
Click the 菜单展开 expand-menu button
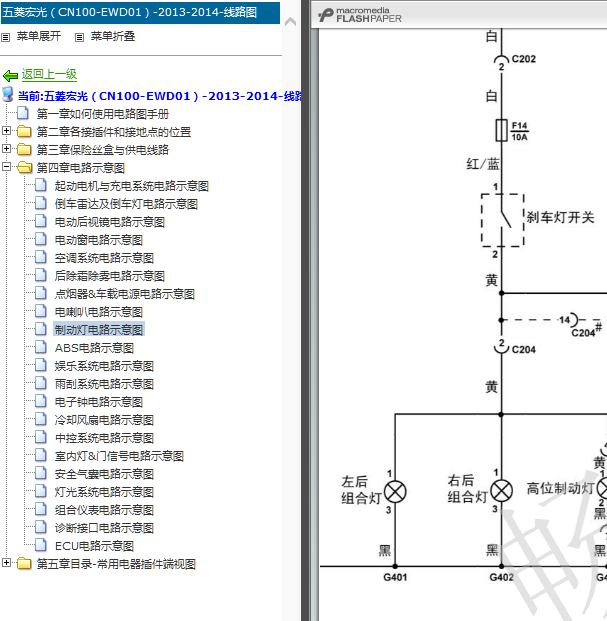coord(31,36)
